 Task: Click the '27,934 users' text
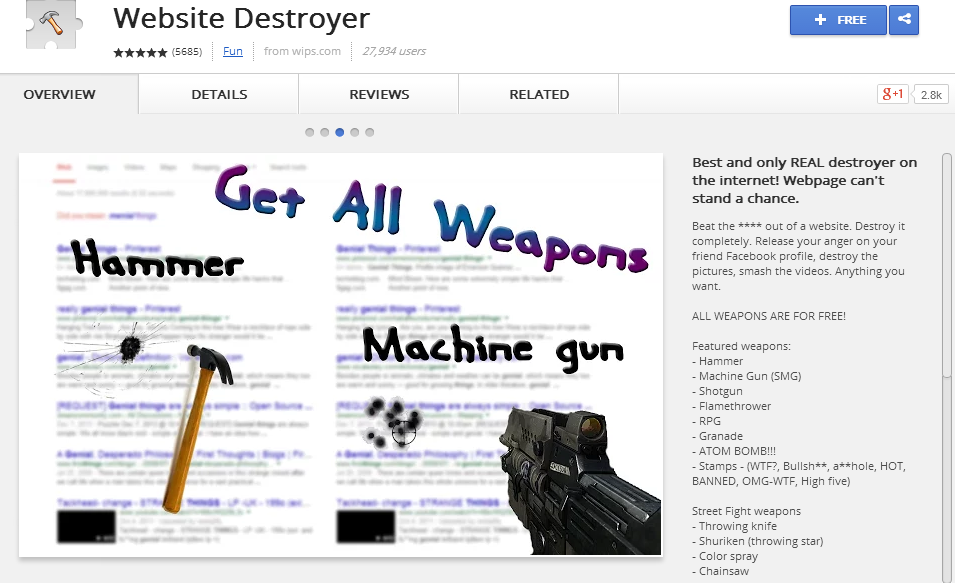point(393,51)
